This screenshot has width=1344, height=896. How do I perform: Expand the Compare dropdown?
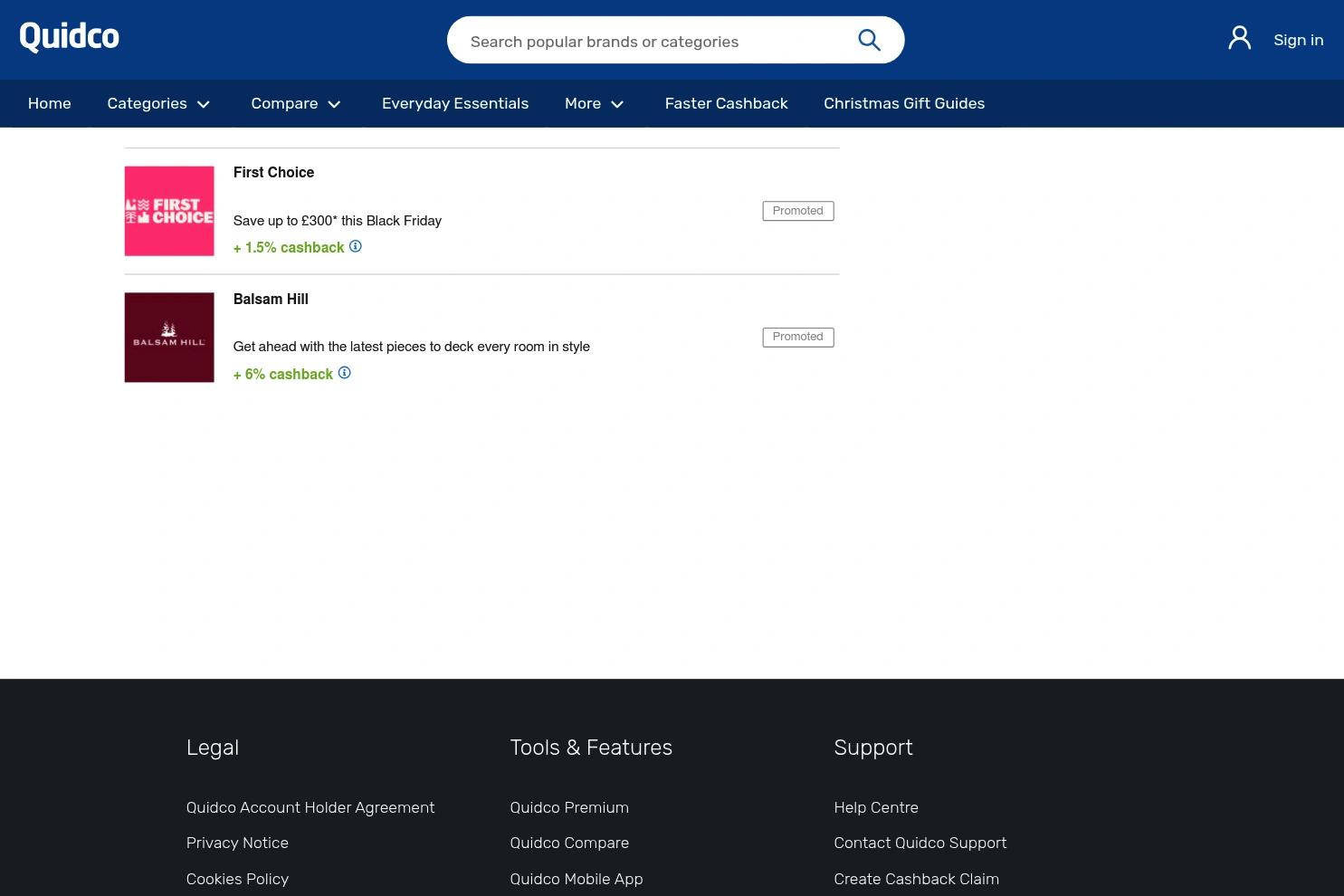pyautogui.click(x=297, y=103)
